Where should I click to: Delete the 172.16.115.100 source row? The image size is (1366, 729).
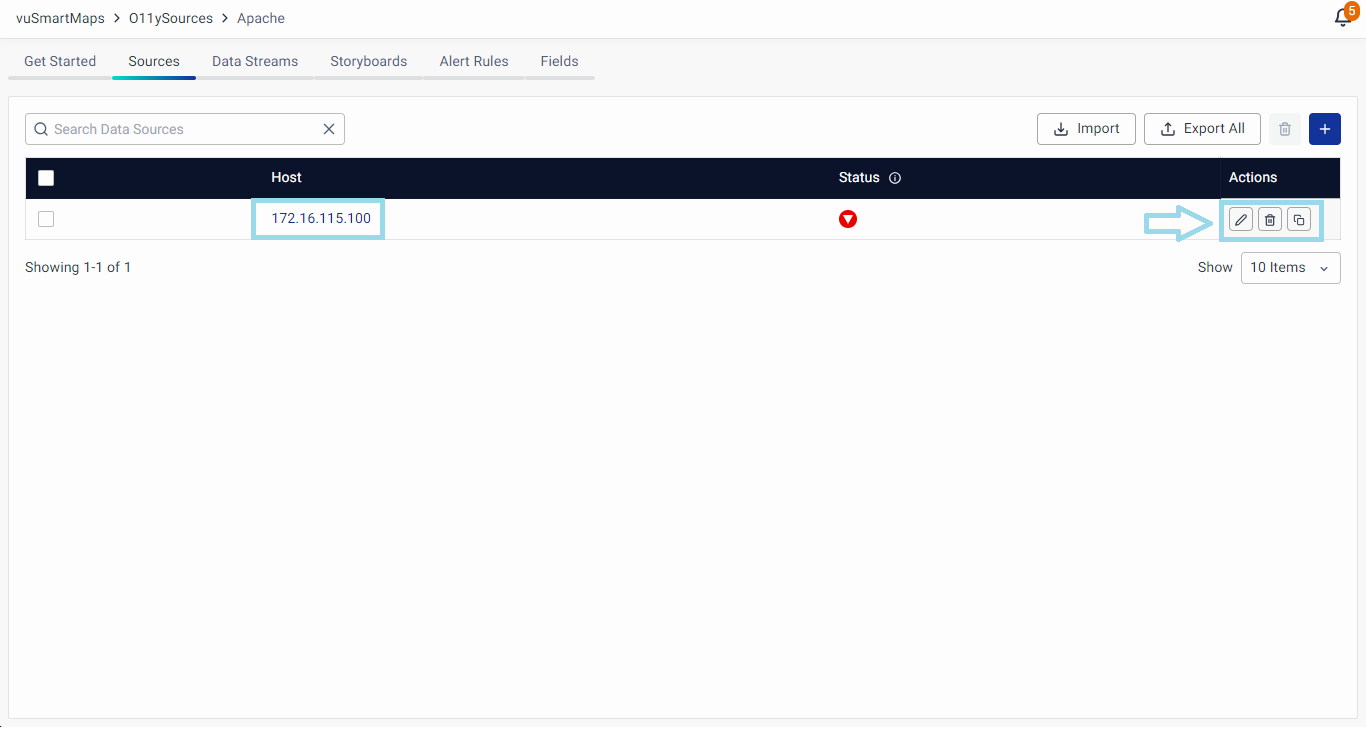pos(1269,220)
